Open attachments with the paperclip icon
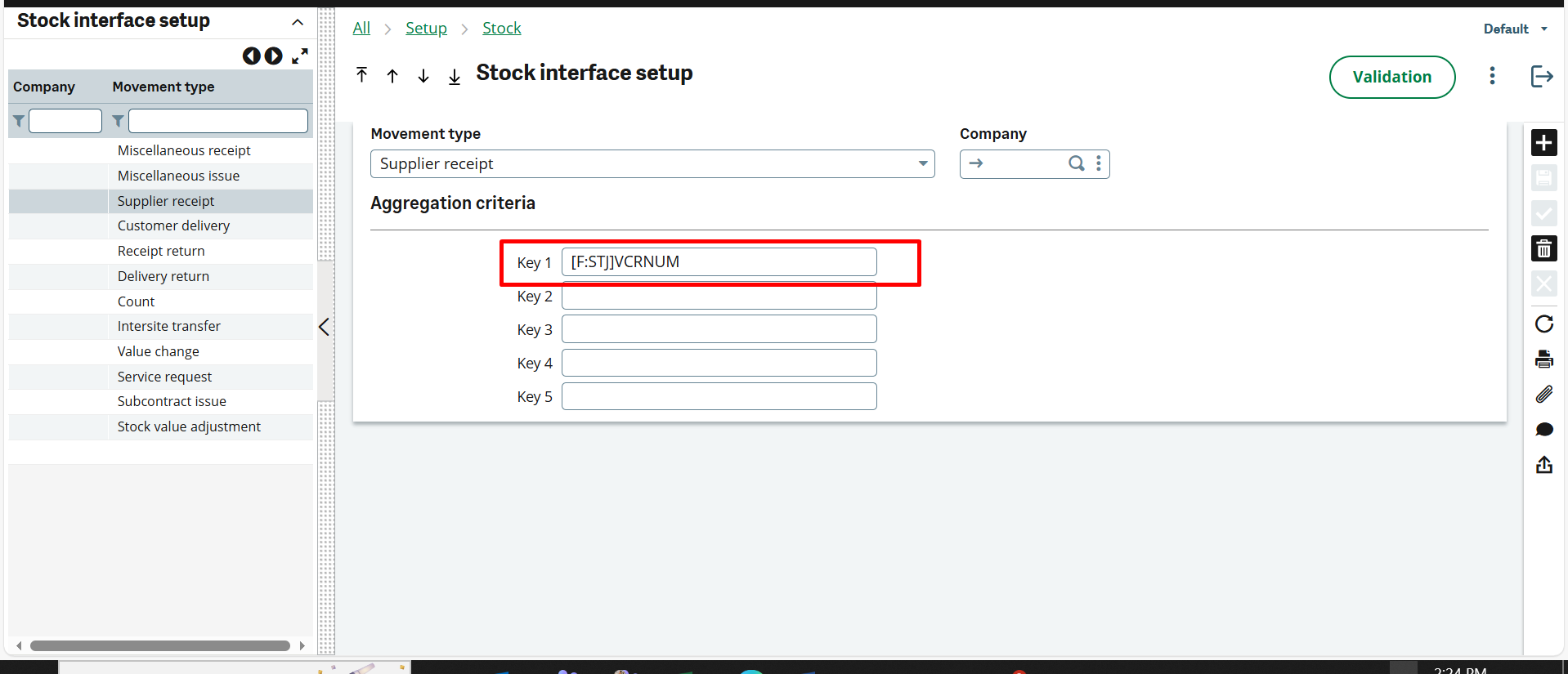 click(1543, 395)
